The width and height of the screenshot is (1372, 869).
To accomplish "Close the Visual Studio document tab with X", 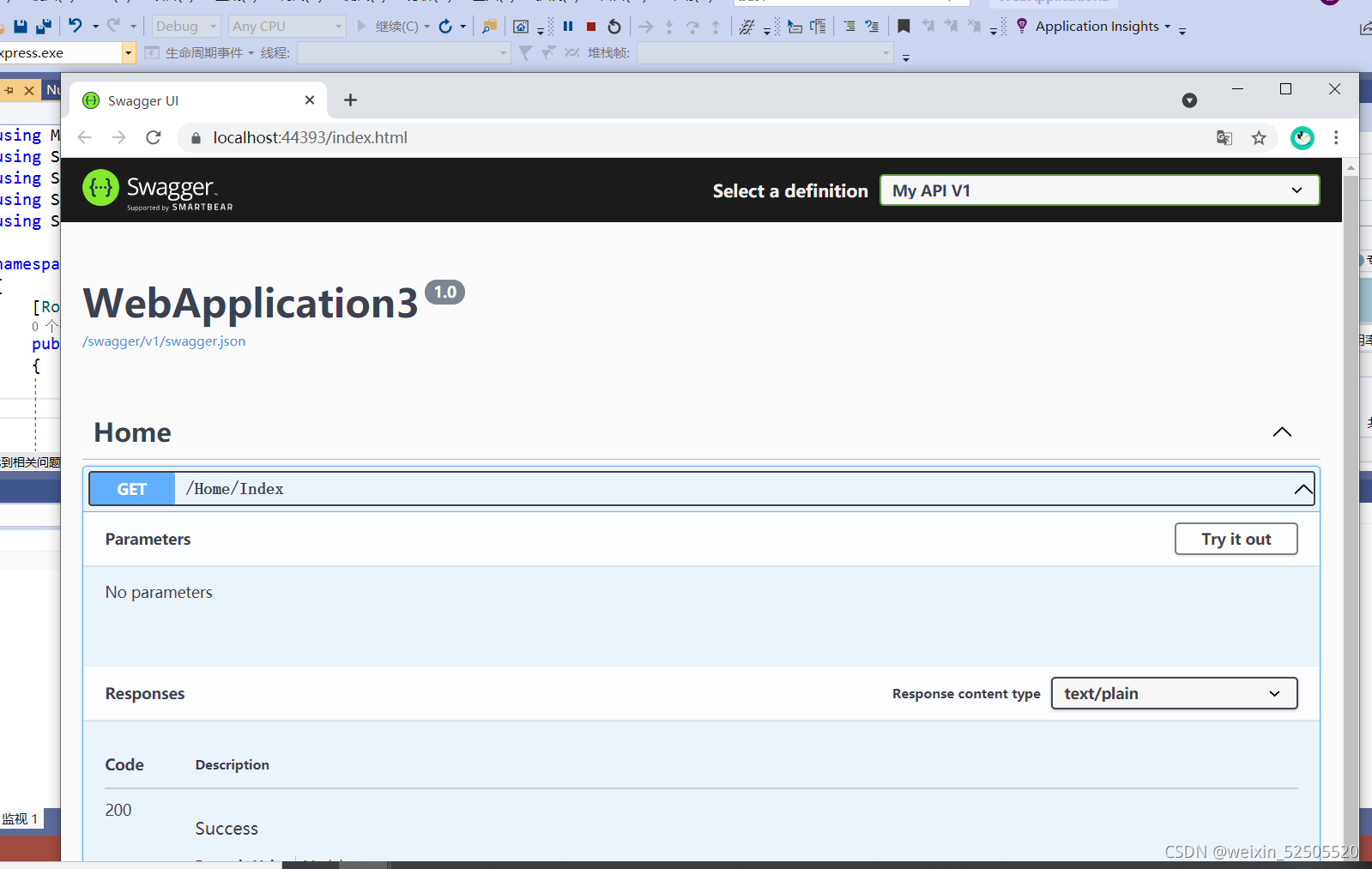I will point(29,90).
